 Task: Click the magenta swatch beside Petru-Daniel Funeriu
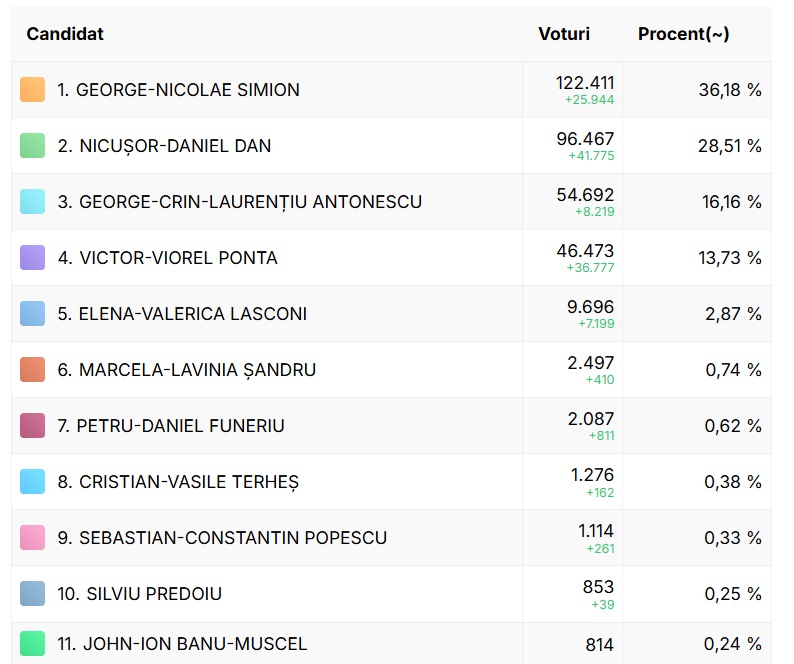pos(33,426)
